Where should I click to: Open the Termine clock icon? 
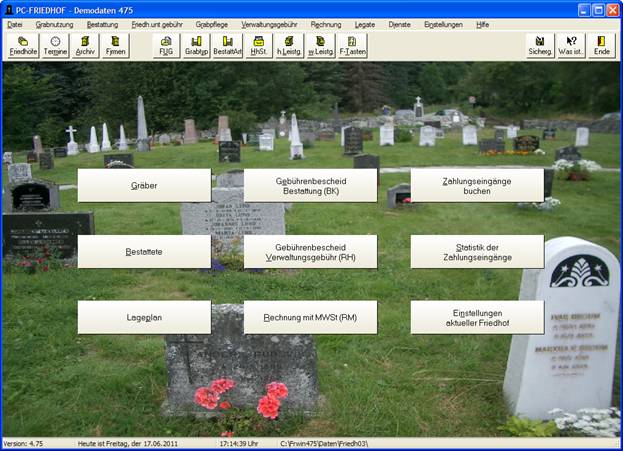55,46
